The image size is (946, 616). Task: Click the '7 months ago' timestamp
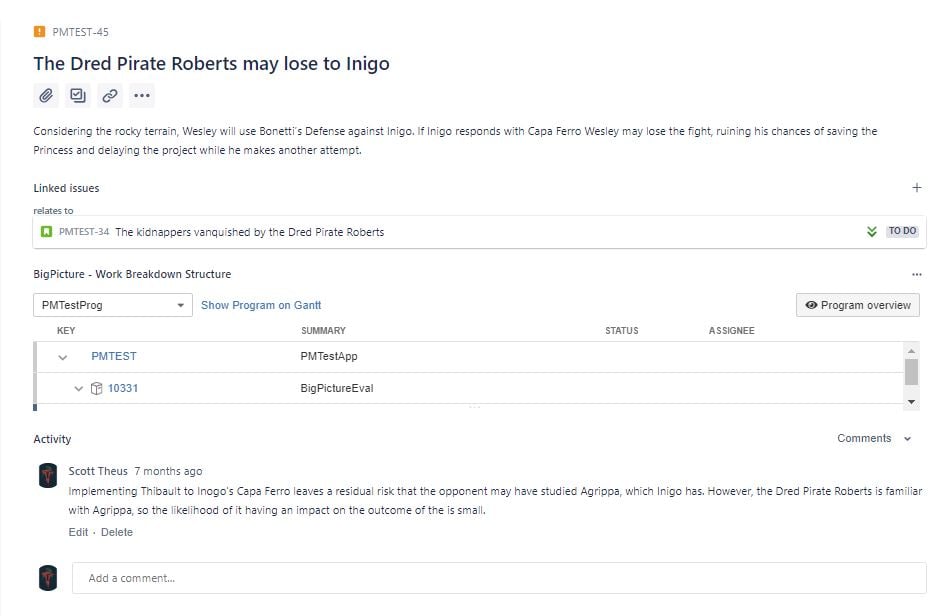click(168, 471)
